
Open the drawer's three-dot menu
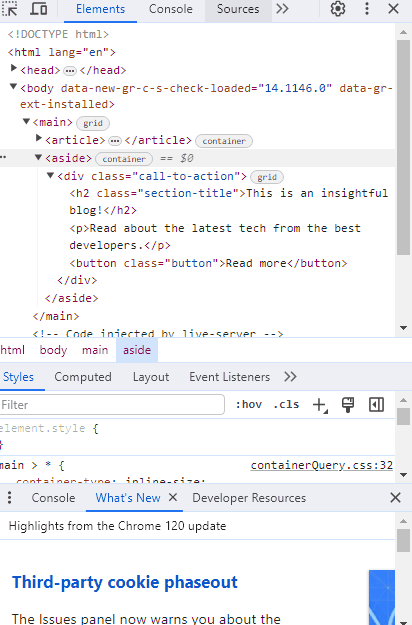click(x=10, y=497)
